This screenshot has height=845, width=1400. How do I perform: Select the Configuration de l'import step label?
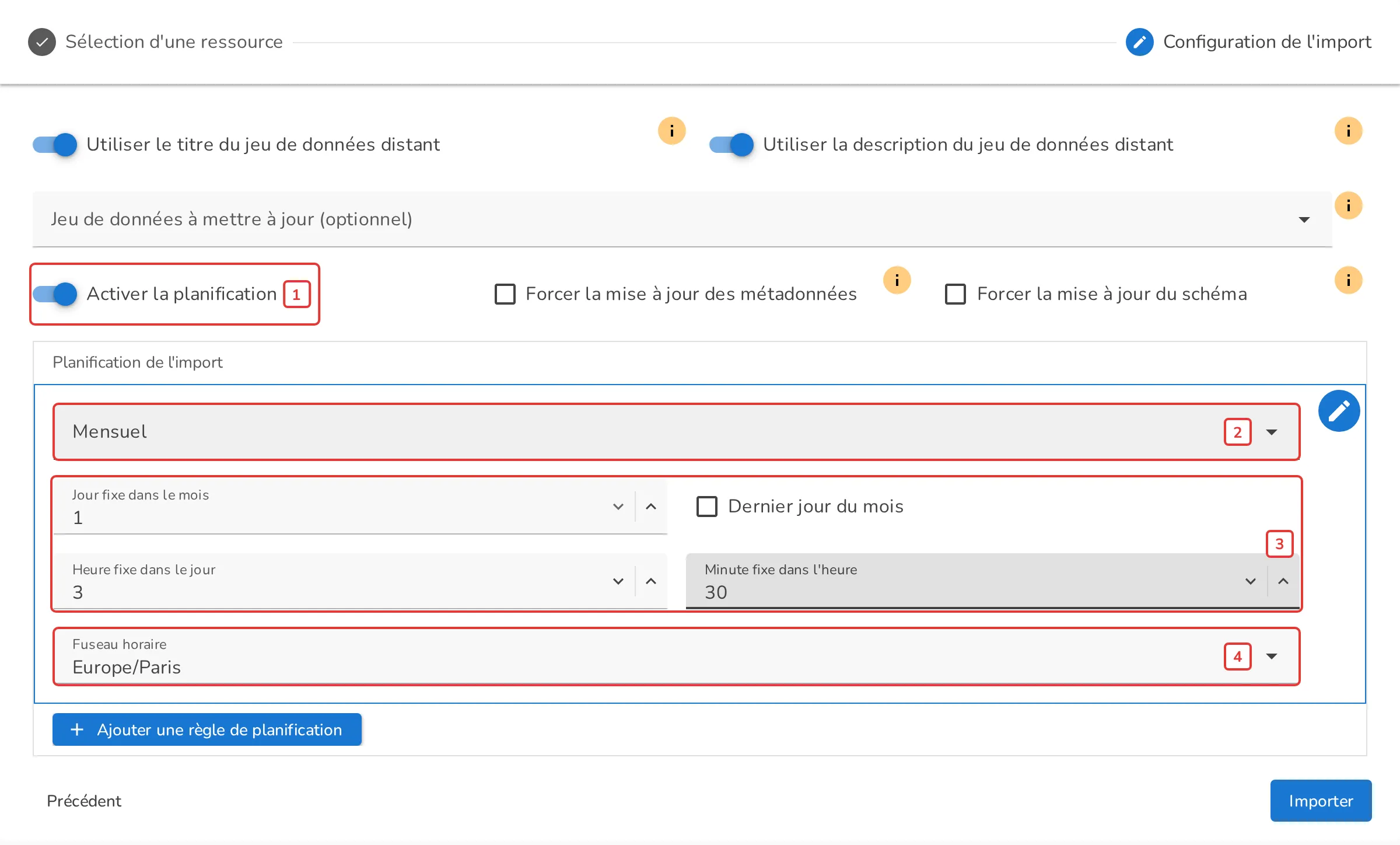1267,42
